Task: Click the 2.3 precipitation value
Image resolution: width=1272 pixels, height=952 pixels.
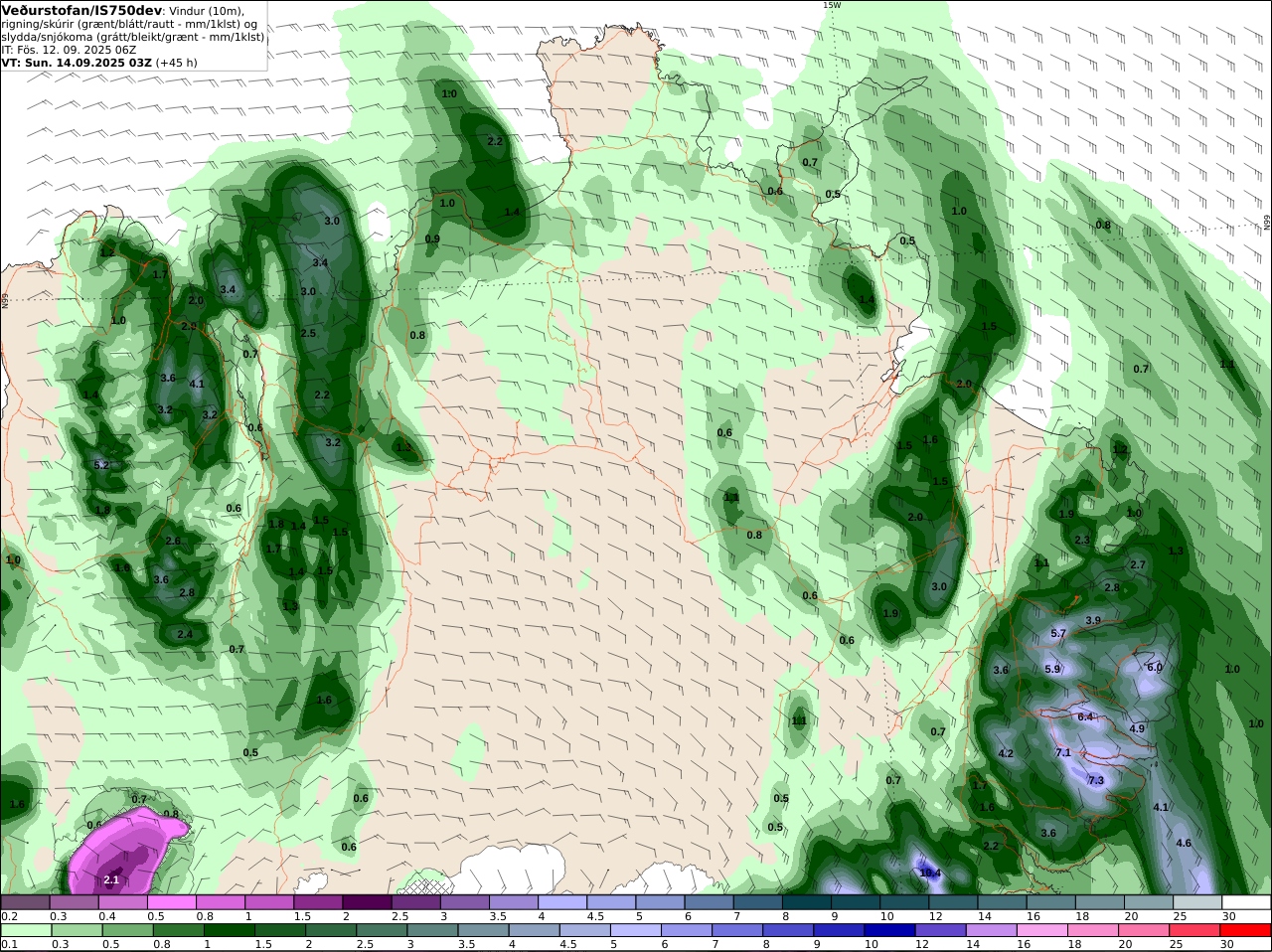Action: point(1082,540)
